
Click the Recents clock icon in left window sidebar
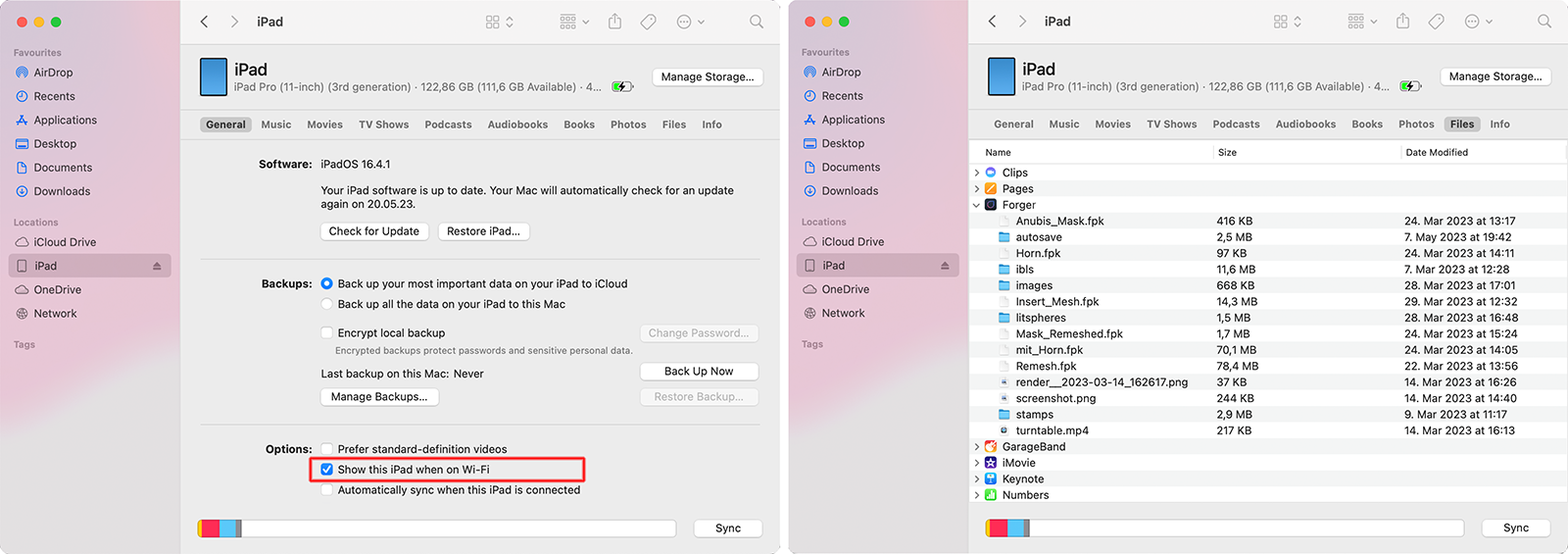tap(22, 96)
